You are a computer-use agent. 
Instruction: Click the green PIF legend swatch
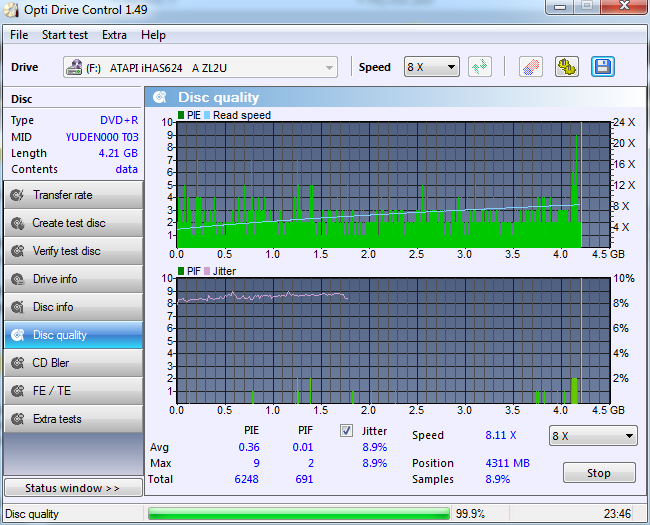181,271
